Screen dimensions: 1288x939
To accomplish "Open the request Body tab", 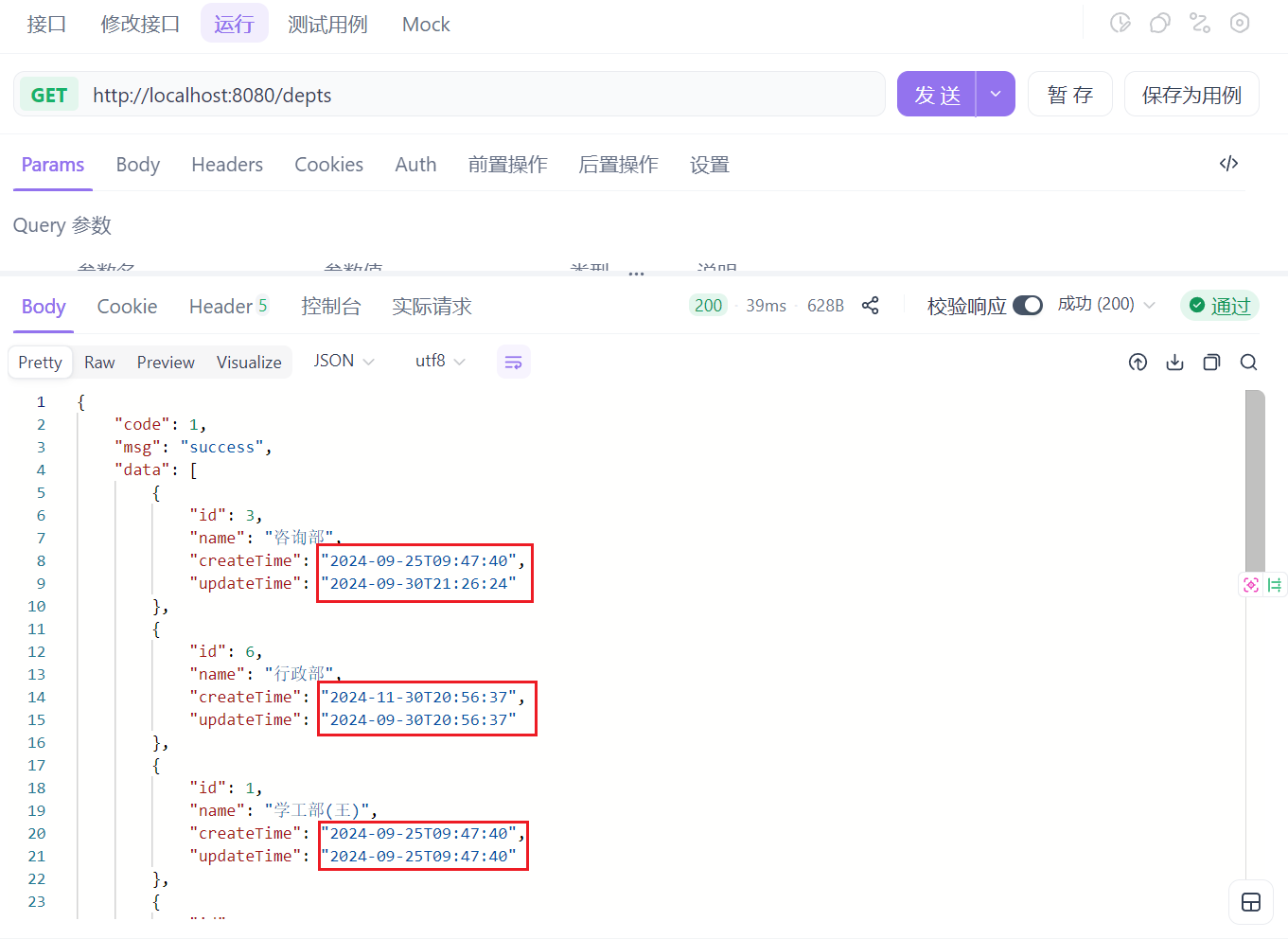I will coord(138,165).
